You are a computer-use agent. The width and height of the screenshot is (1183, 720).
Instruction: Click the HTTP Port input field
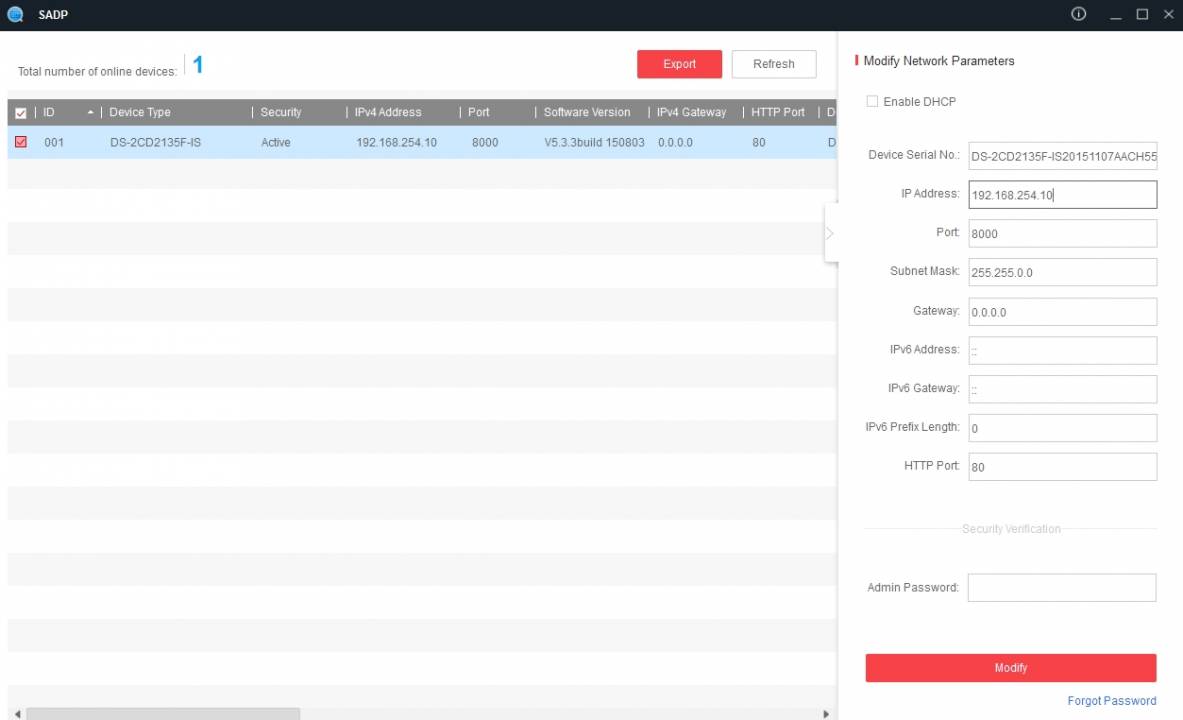tap(1062, 467)
